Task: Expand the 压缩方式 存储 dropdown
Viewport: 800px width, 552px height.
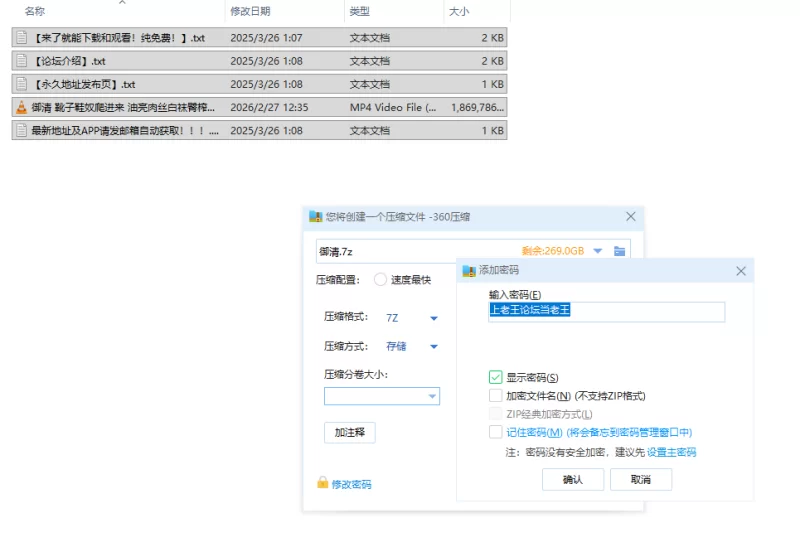Action: (434, 346)
